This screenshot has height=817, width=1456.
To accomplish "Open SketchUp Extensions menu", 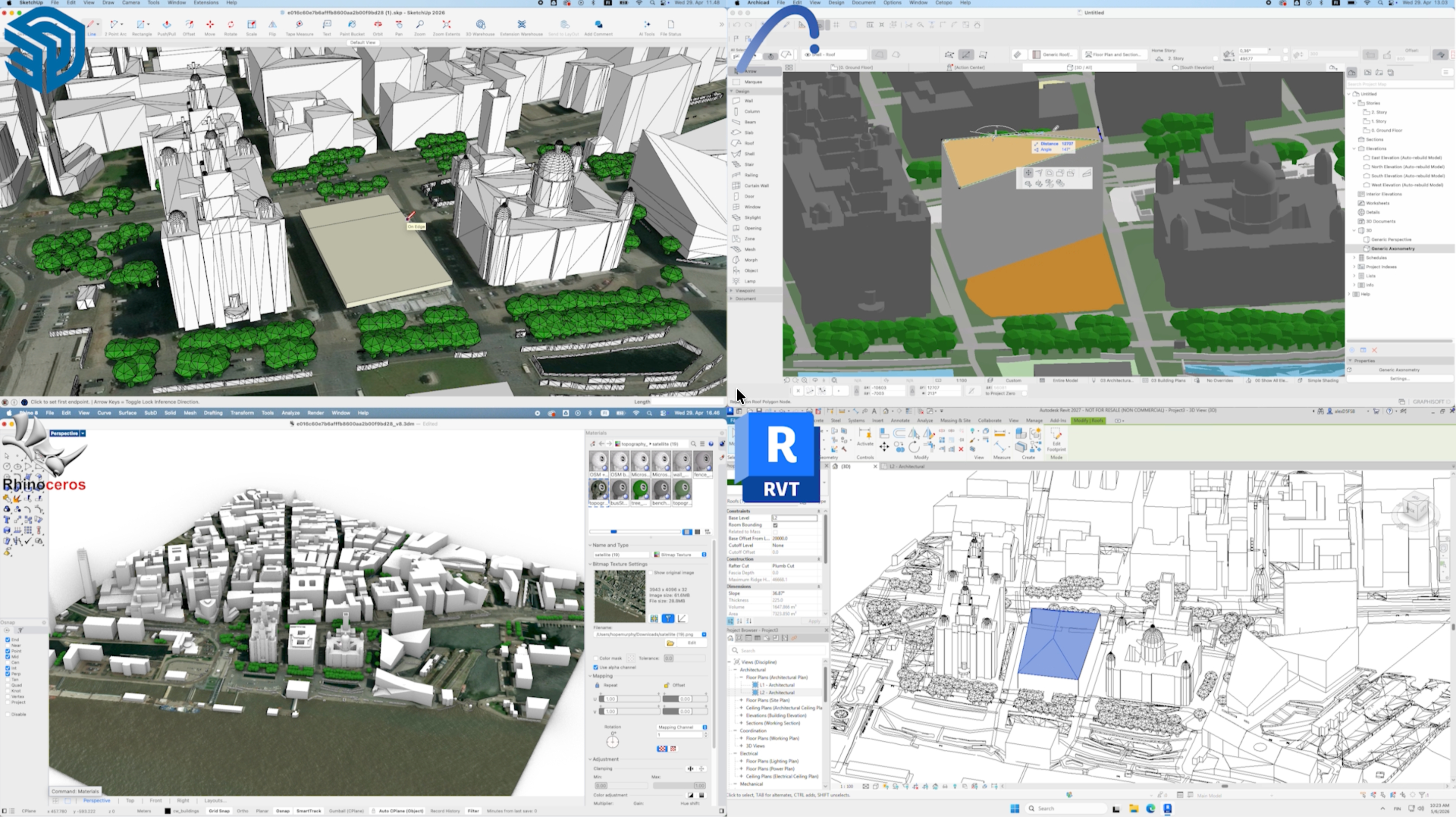I will click(x=206, y=3).
